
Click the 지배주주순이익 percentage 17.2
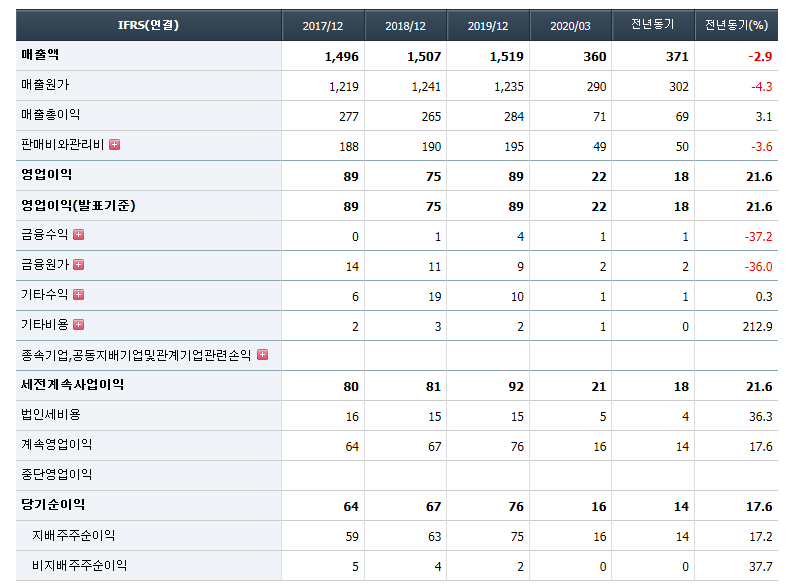point(760,537)
